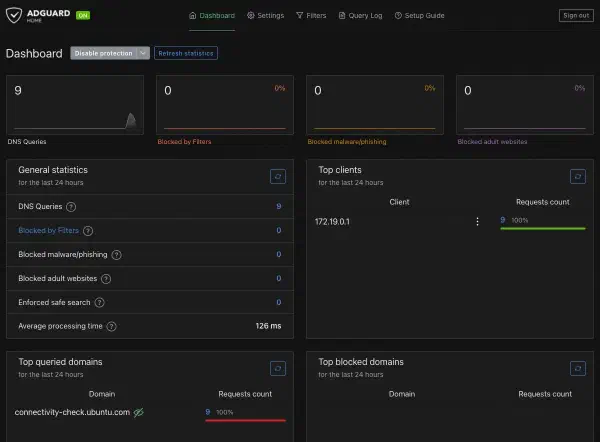The height and width of the screenshot is (442, 600).
Task: Open options menu for client 172.19.0.1
Action: [x=477, y=222]
